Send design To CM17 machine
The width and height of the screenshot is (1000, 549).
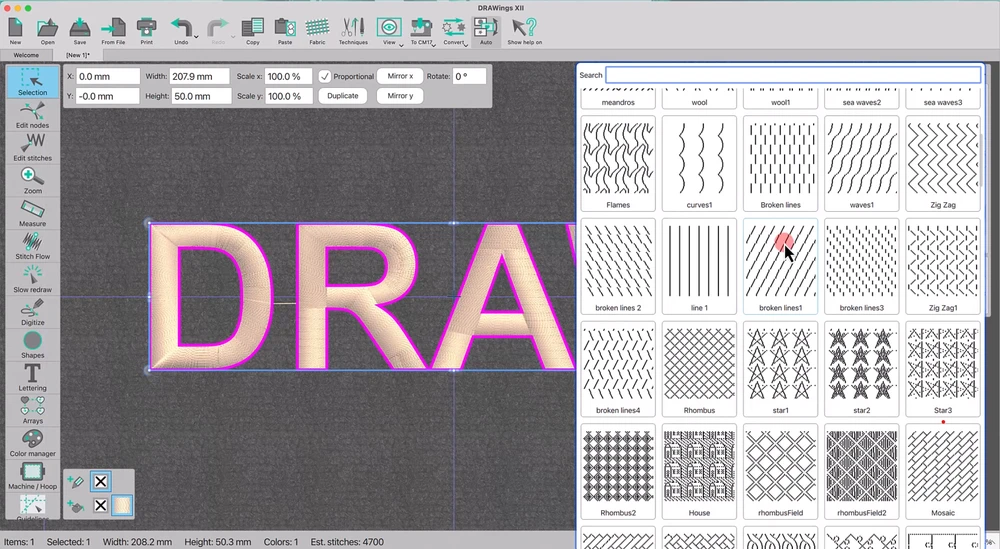click(x=421, y=29)
